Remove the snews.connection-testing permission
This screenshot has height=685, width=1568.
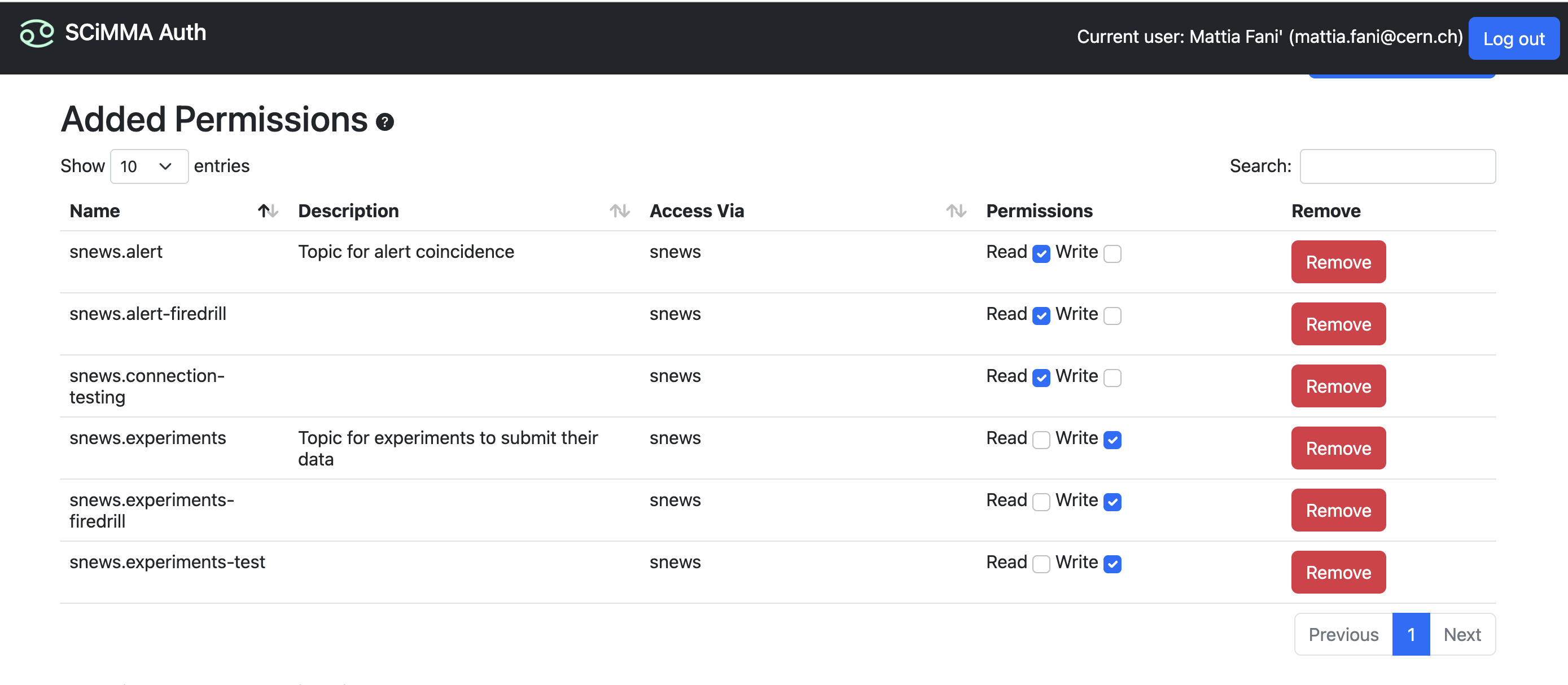tap(1338, 387)
